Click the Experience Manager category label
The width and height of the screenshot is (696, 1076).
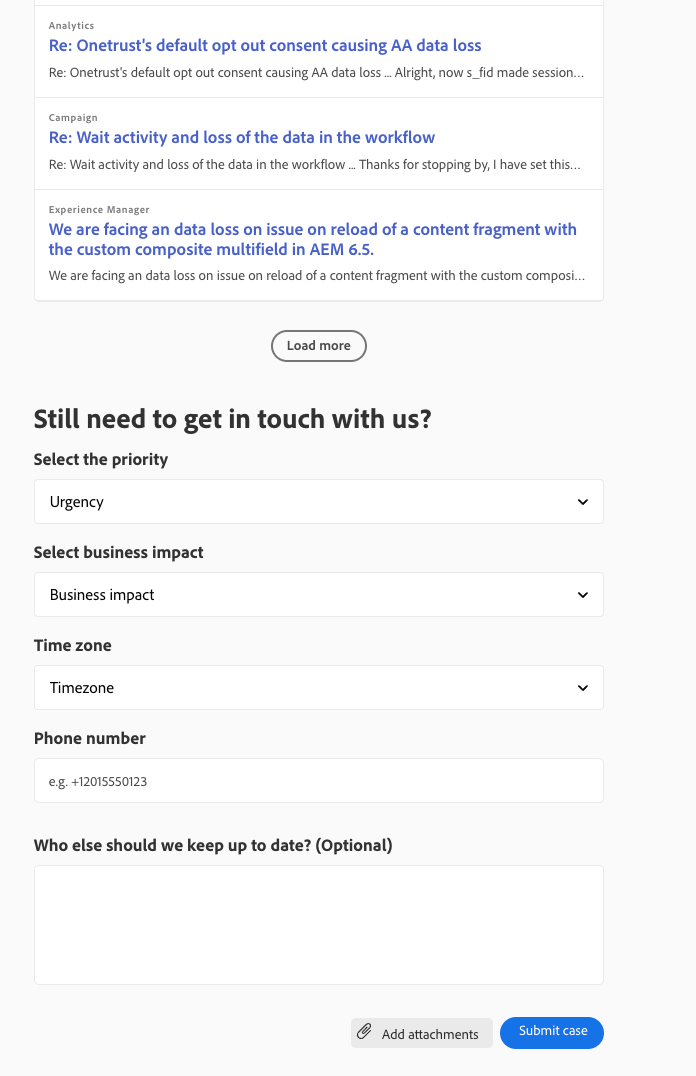coord(99,209)
